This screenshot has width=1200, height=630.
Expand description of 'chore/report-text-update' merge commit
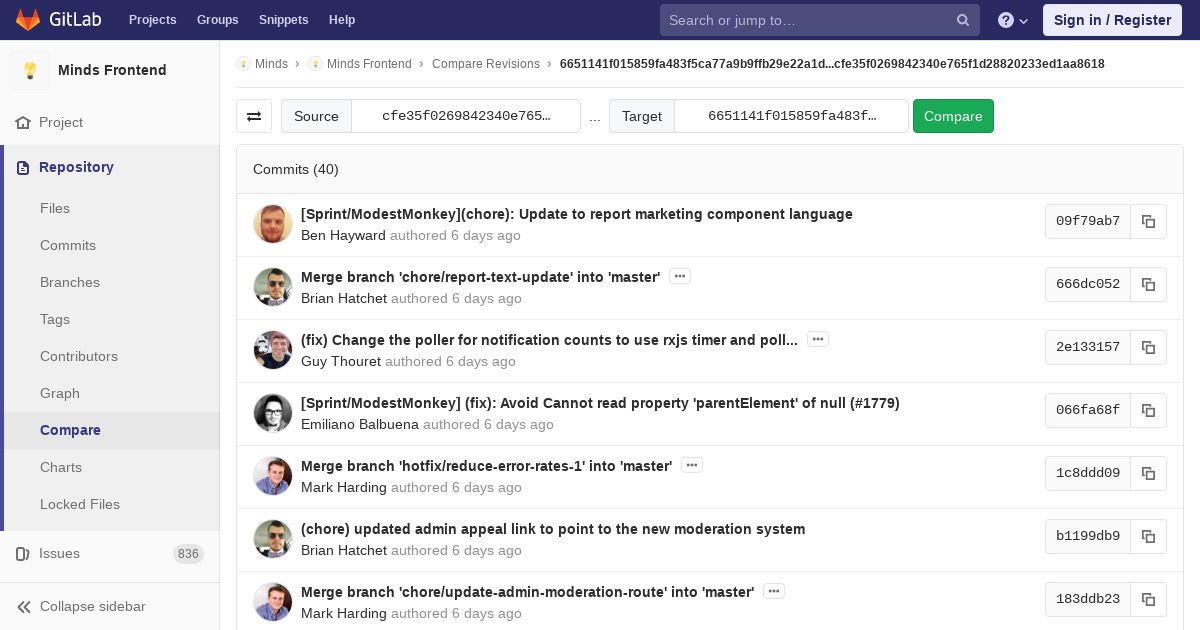point(680,276)
